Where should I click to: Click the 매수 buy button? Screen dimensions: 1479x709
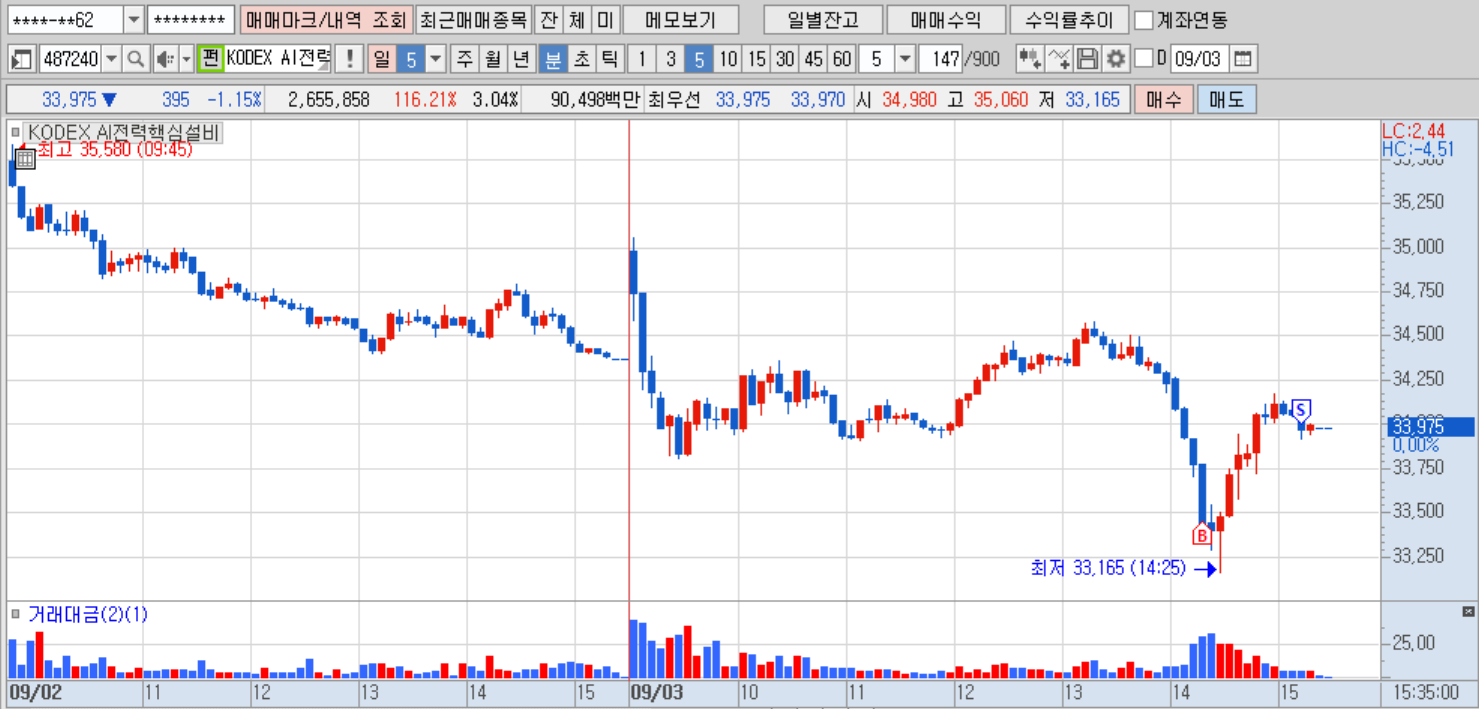(x=1163, y=100)
